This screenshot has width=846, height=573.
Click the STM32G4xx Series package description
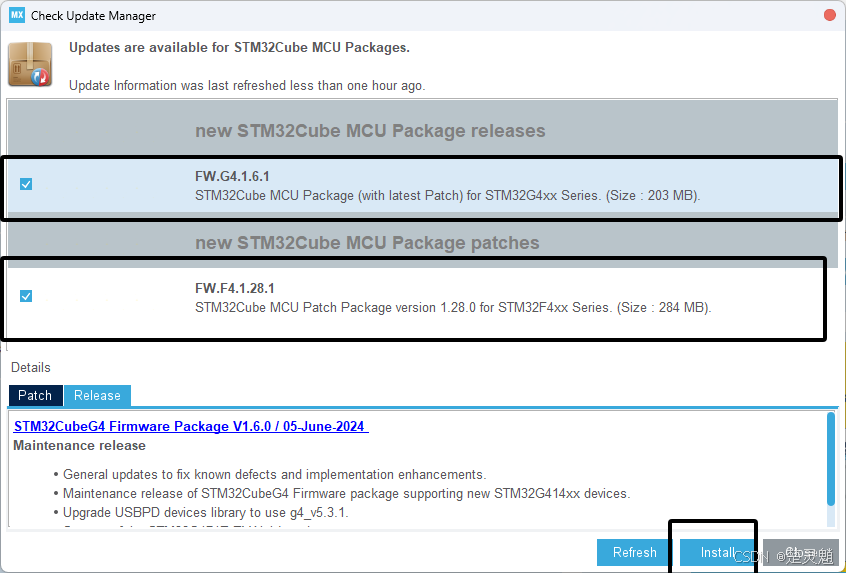[447, 195]
